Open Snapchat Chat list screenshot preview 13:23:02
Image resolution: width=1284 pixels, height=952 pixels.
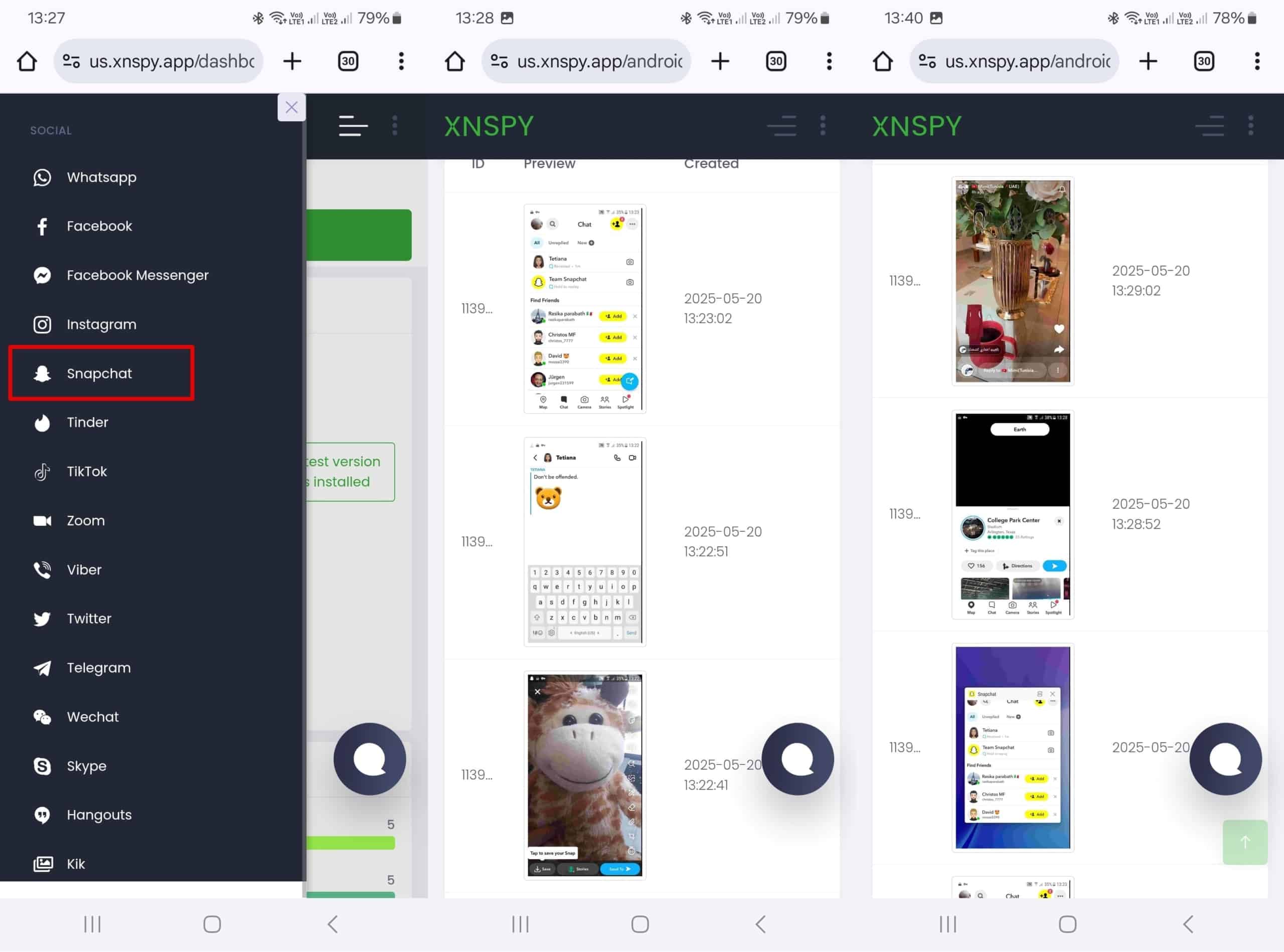585,308
